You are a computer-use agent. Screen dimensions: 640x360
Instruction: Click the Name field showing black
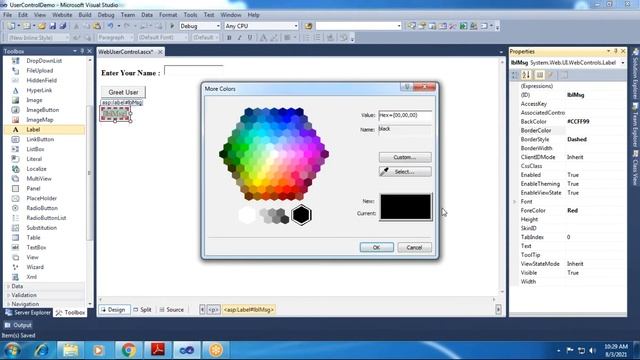tap(405, 129)
